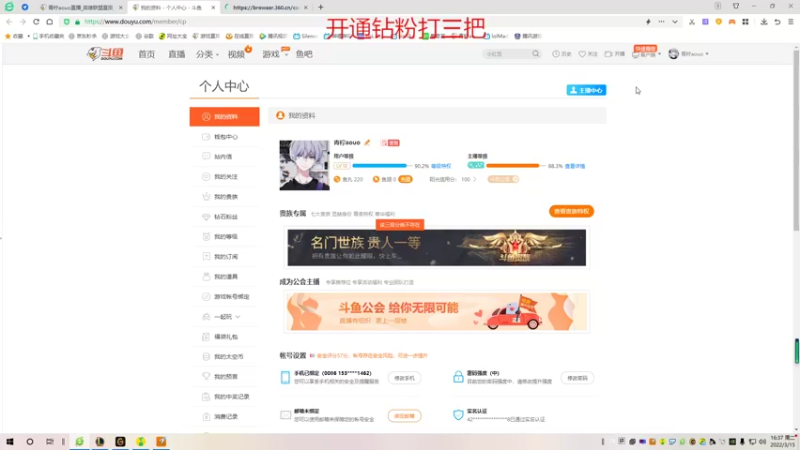Viewport: 800px width, 450px height.
Task: Click the profile avatar image
Action: coord(304,165)
